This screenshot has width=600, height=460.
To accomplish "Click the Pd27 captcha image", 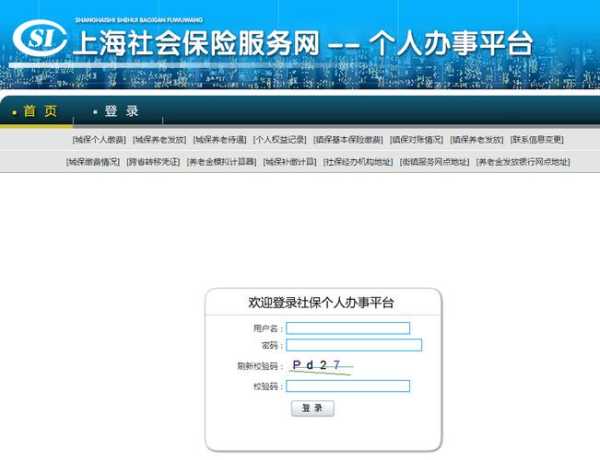I will [x=321, y=366].
